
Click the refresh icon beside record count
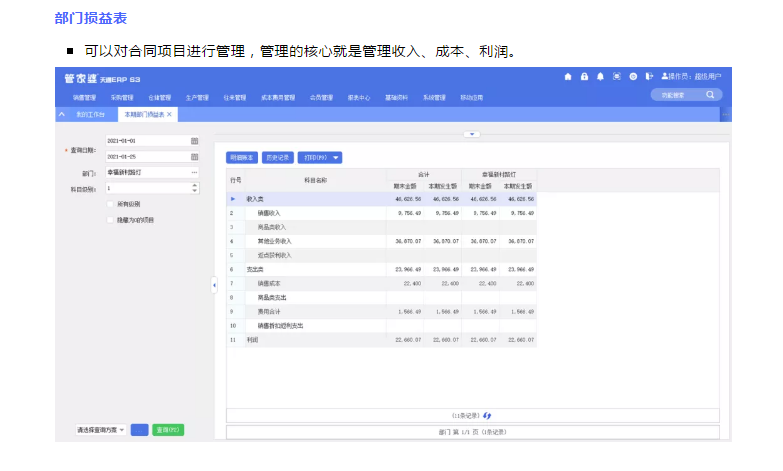[x=487, y=415]
